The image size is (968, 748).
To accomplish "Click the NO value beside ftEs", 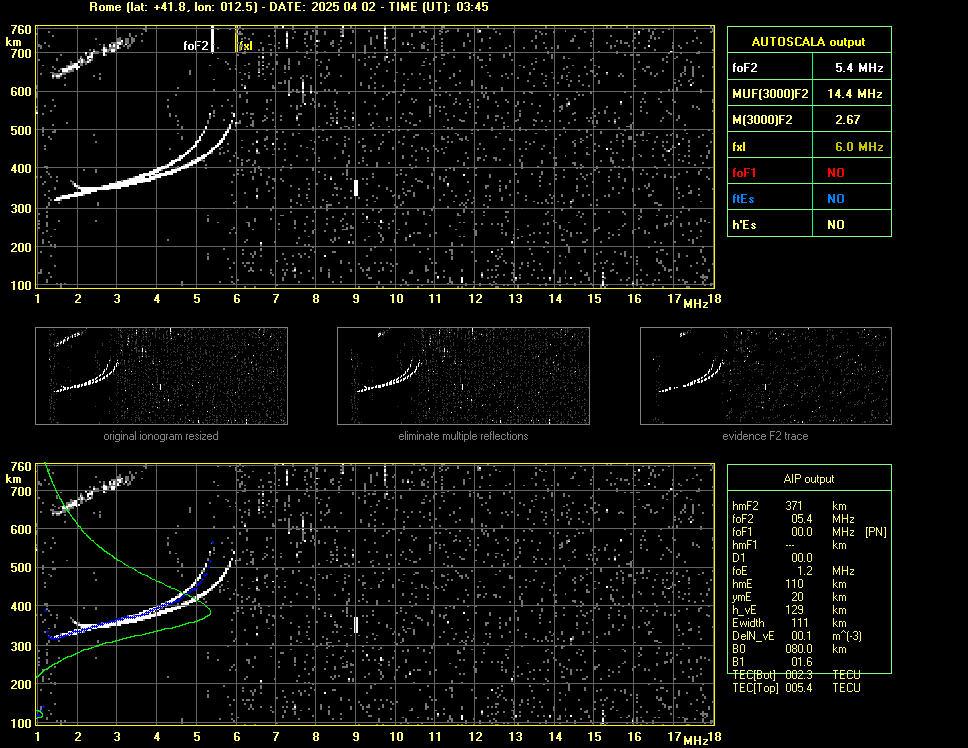I will [836, 199].
